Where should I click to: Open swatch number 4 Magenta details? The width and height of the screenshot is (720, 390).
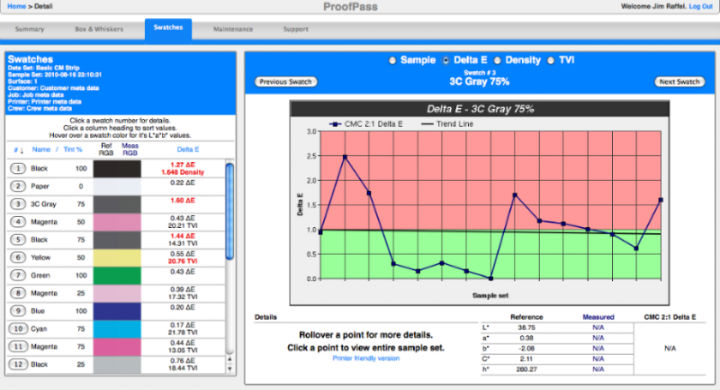pyautogui.click(x=18, y=222)
